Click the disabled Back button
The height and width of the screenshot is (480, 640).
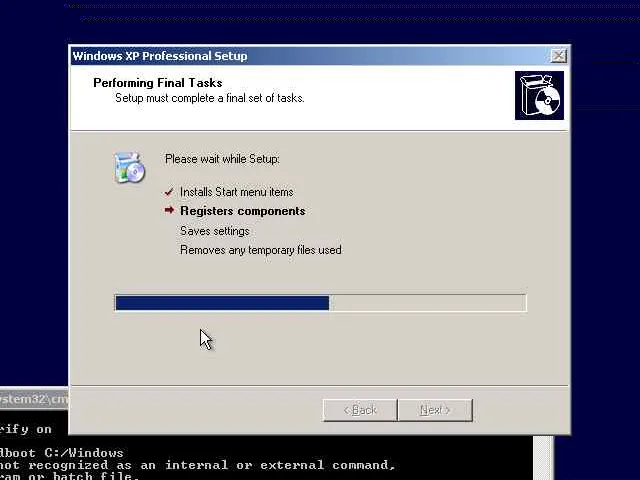click(360, 410)
